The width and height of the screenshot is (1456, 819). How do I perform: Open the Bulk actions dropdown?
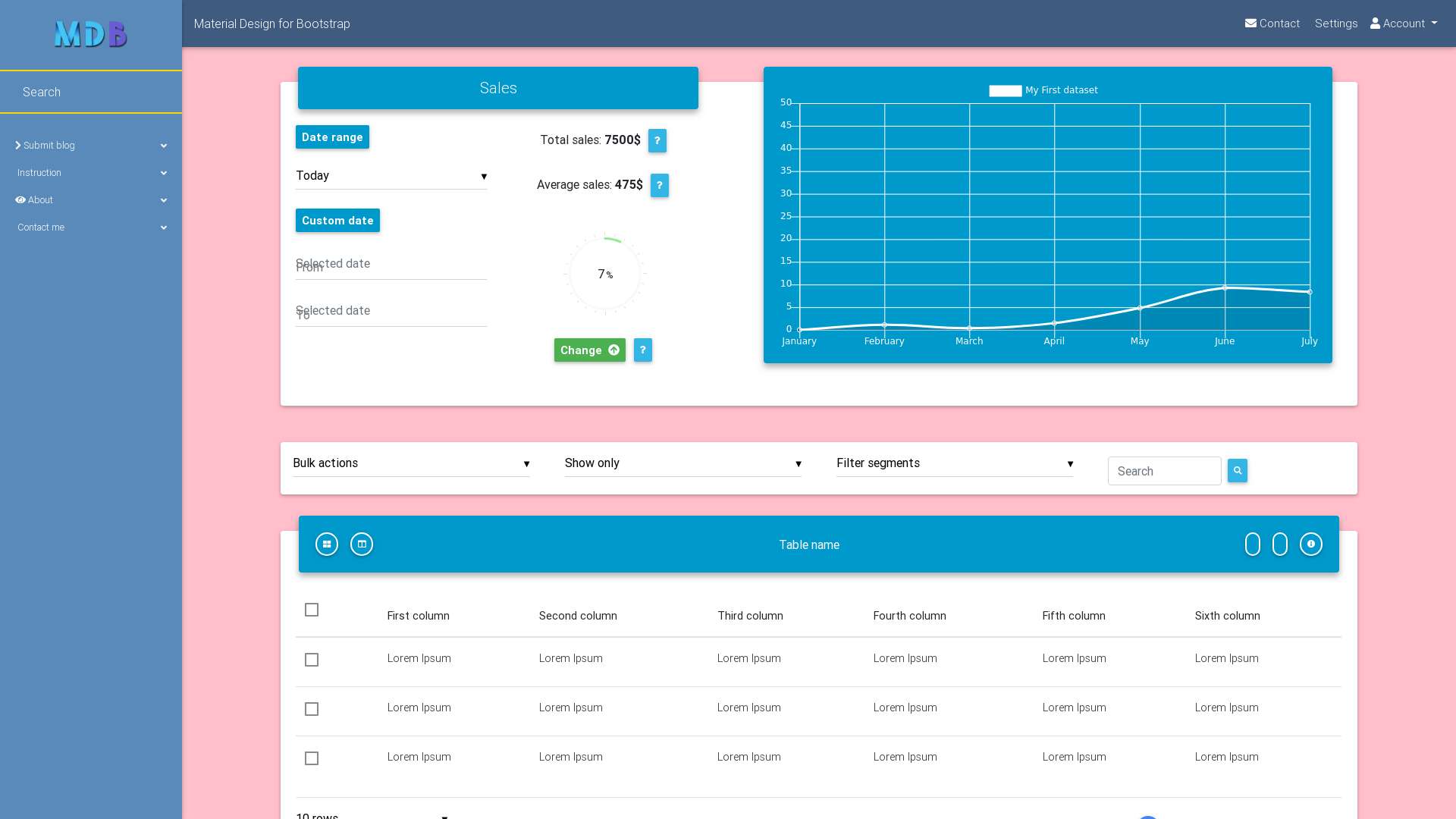(411, 463)
